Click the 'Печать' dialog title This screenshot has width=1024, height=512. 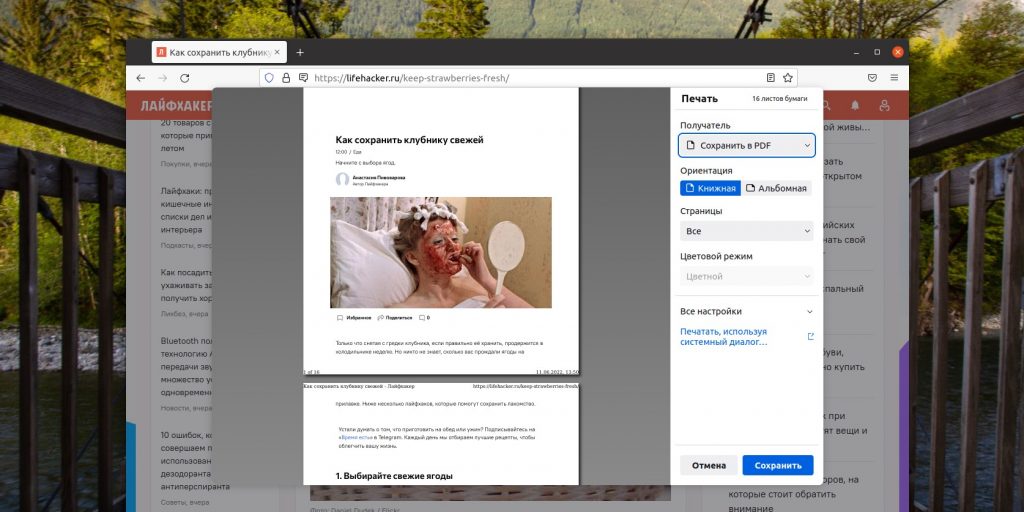(x=699, y=99)
